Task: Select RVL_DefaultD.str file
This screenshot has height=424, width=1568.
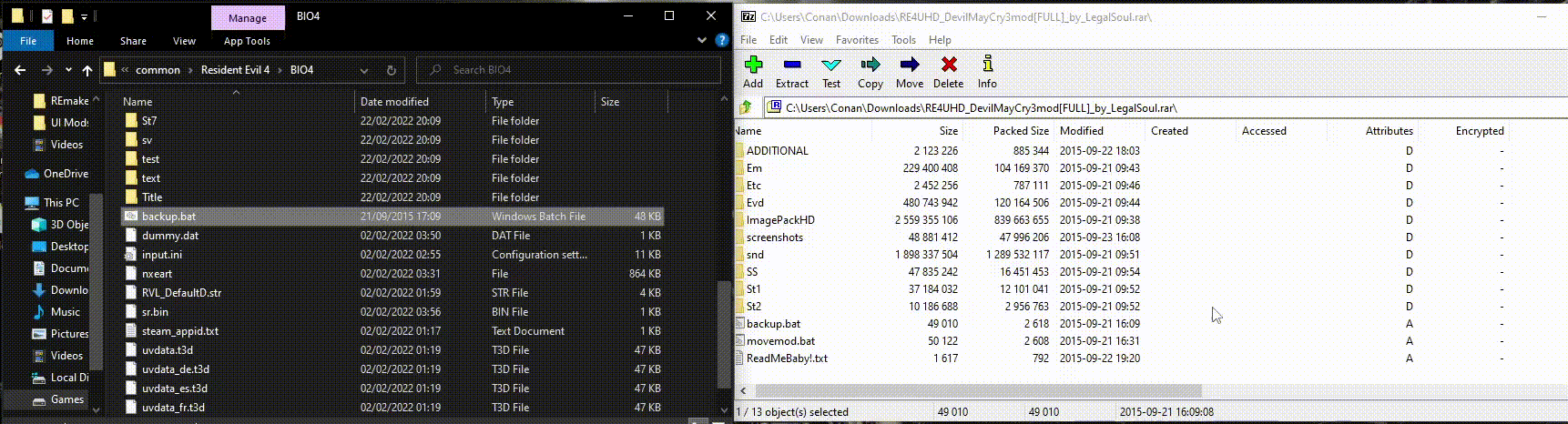Action: click(x=392, y=293)
